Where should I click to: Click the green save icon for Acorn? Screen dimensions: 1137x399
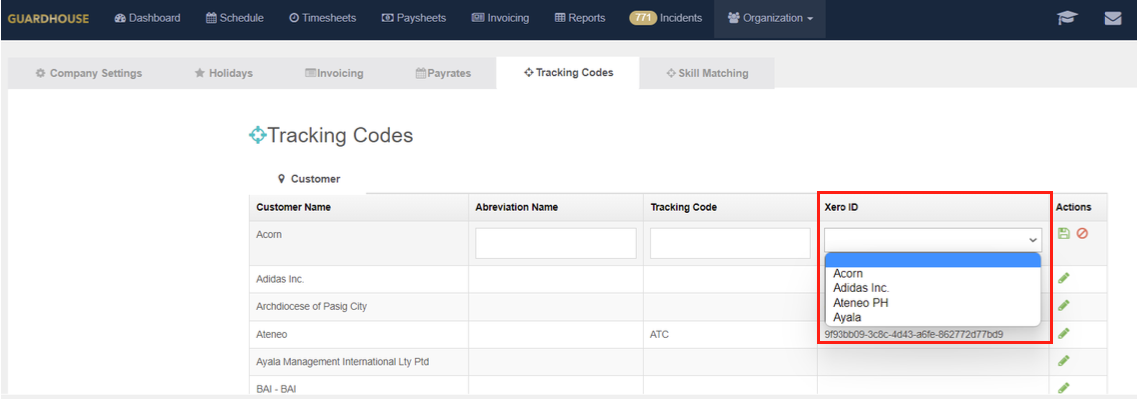click(1064, 234)
